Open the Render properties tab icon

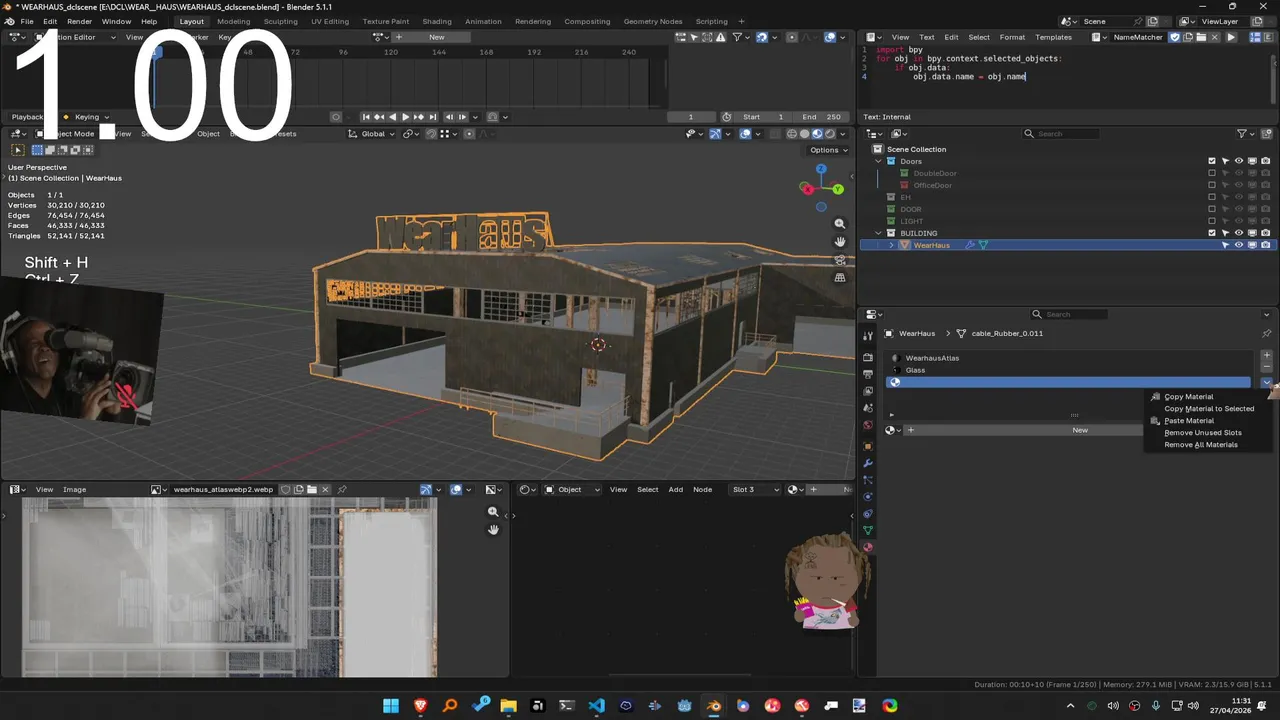point(868,357)
